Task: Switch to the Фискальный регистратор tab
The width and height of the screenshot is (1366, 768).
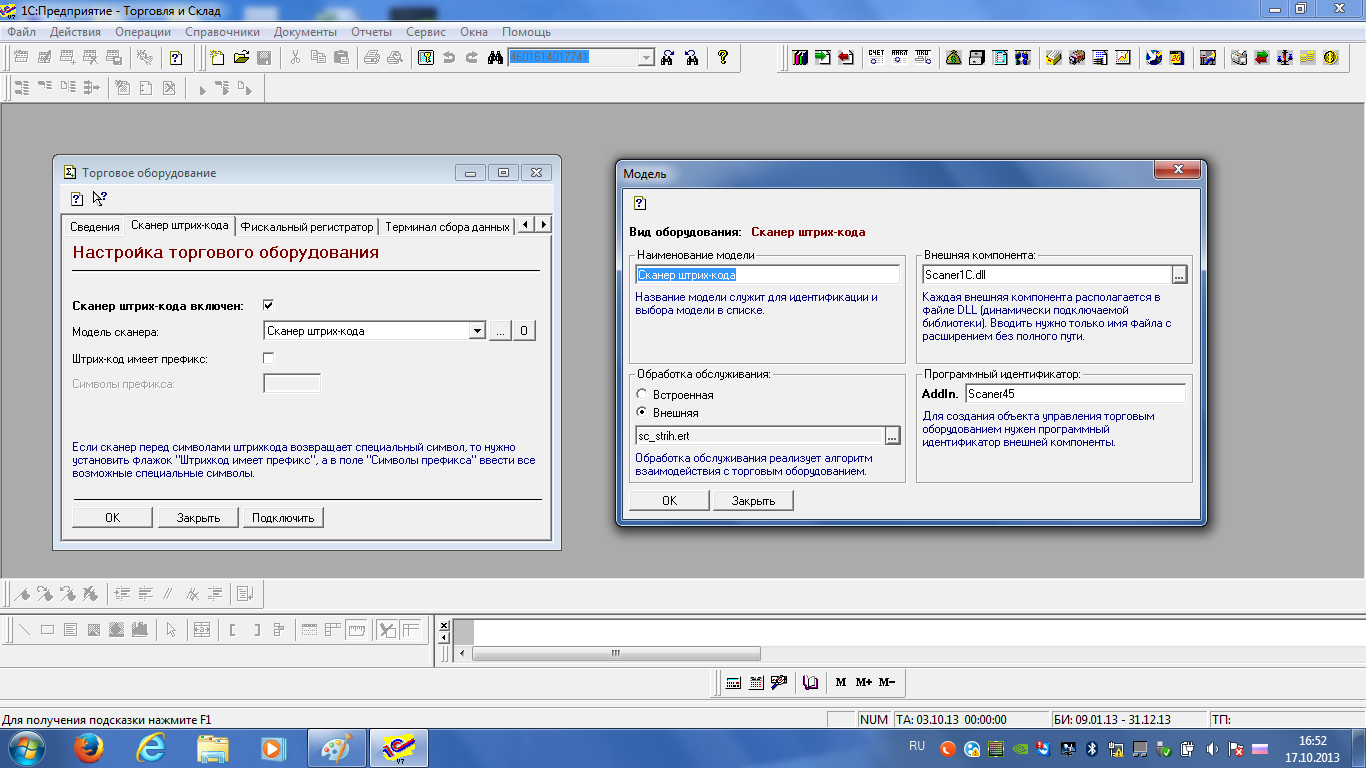Action: (307, 227)
